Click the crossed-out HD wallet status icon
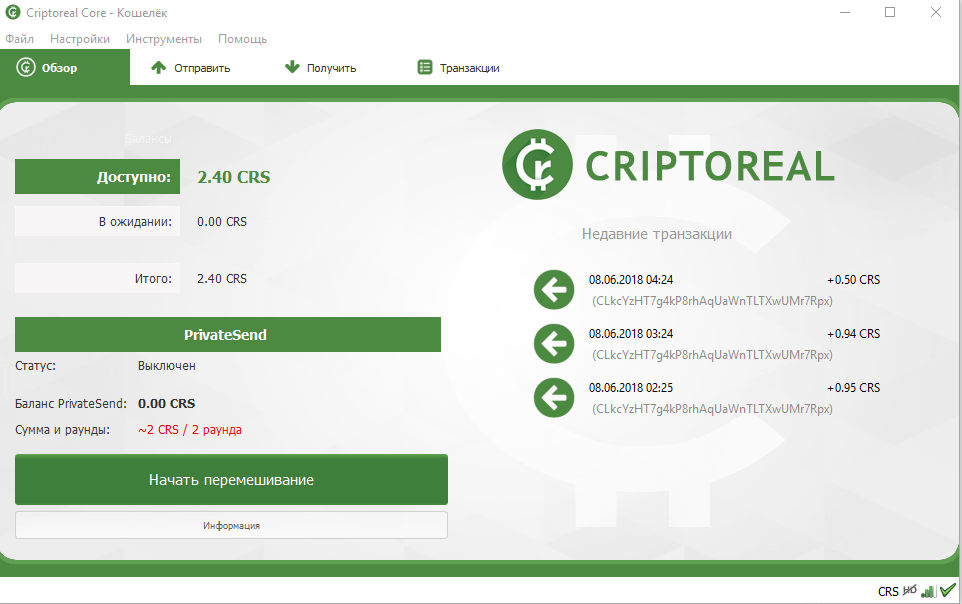The image size is (962, 604). click(910, 590)
